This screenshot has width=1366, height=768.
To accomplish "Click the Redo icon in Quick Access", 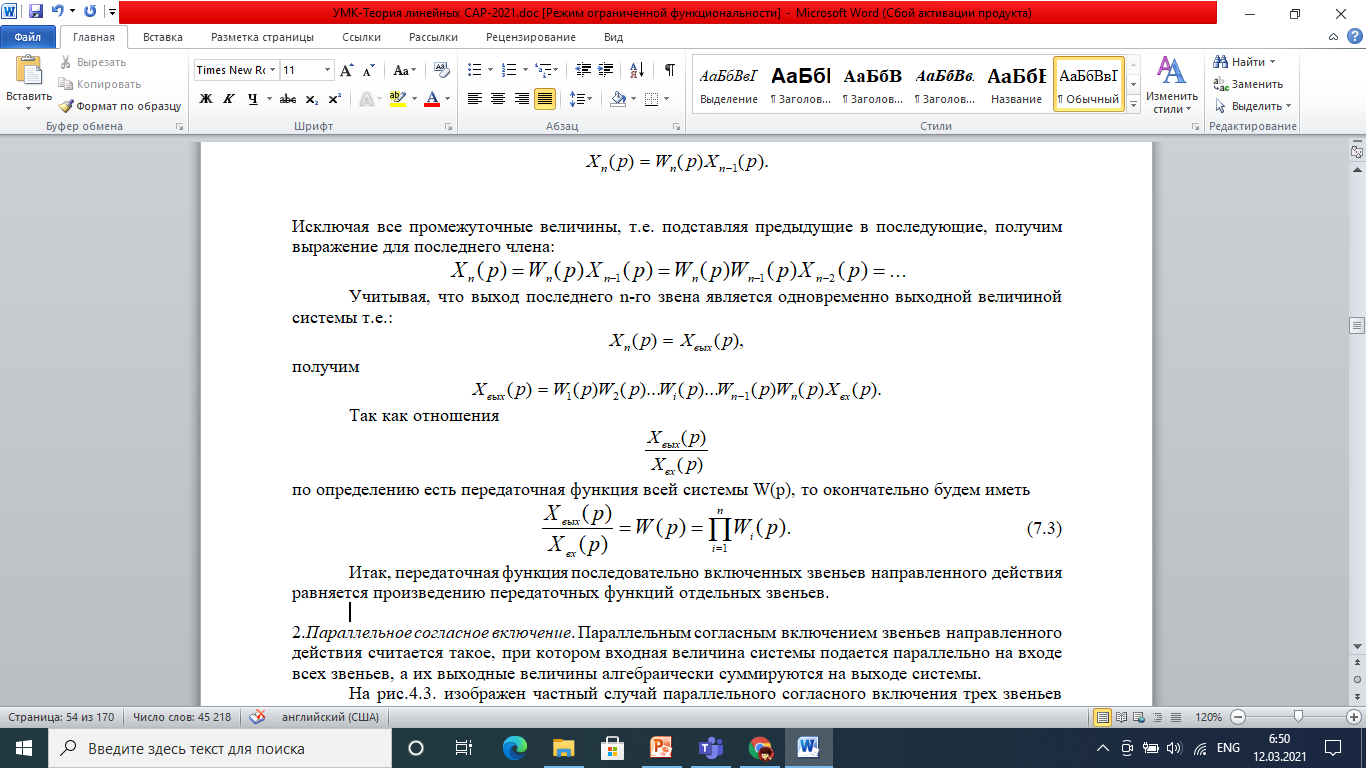I will 91,12.
